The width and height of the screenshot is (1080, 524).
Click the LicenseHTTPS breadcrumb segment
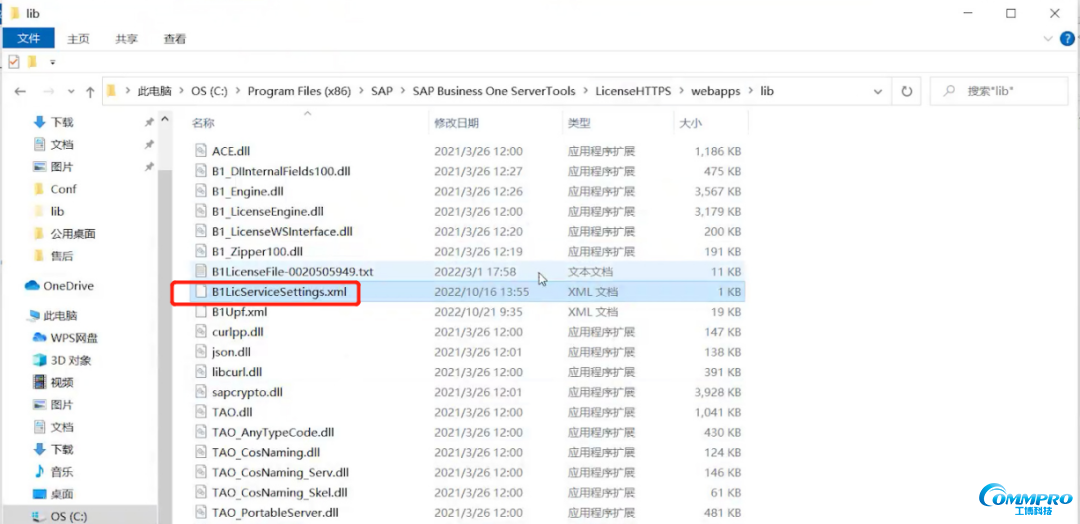click(632, 91)
